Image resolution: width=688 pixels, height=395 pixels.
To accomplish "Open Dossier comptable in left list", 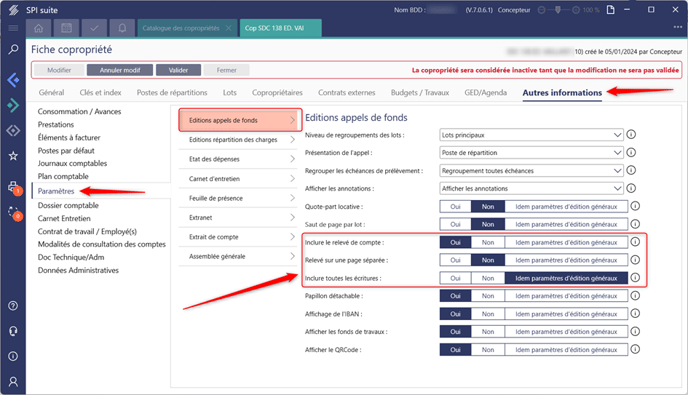I will (68, 205).
